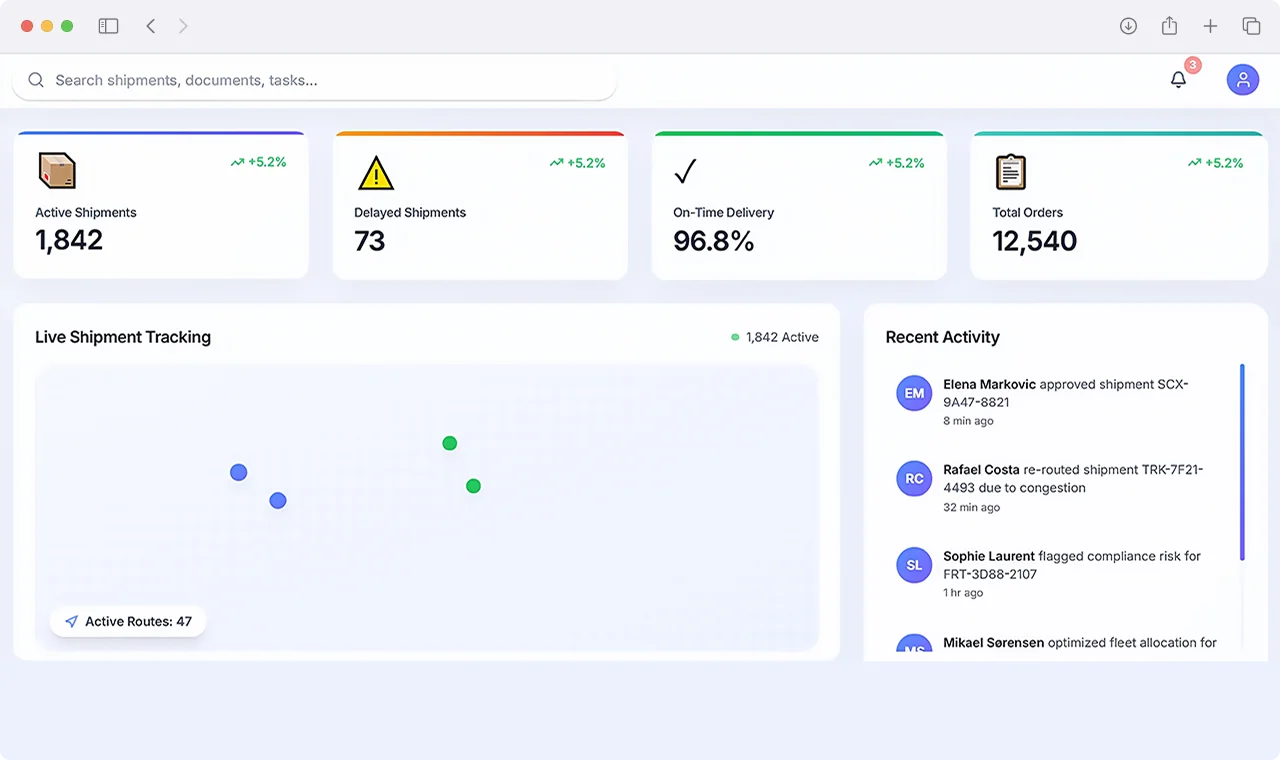Viewport: 1280px width, 760px height.
Task: Show the tab overview icon
Action: 1251,26
